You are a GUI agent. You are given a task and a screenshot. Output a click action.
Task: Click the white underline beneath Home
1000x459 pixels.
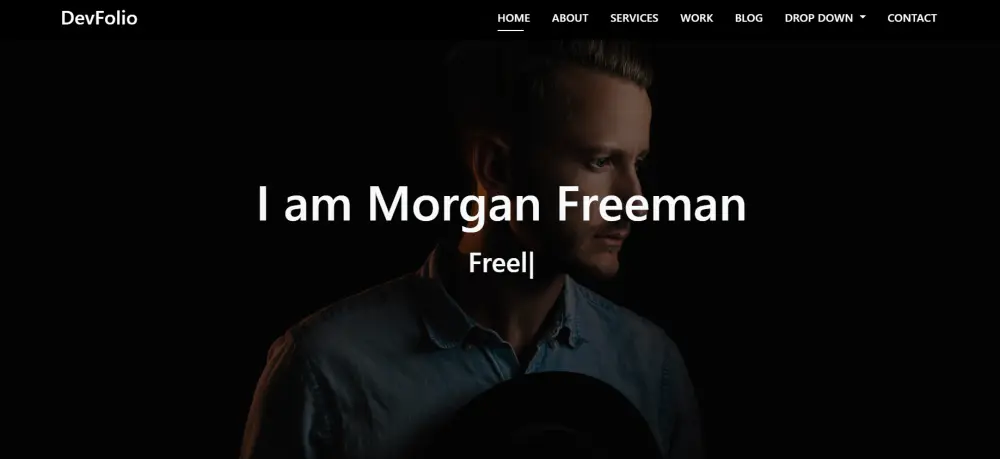pos(510,30)
